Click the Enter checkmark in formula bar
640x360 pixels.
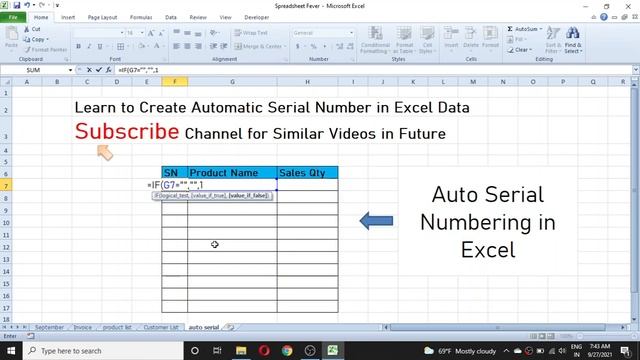[99, 70]
